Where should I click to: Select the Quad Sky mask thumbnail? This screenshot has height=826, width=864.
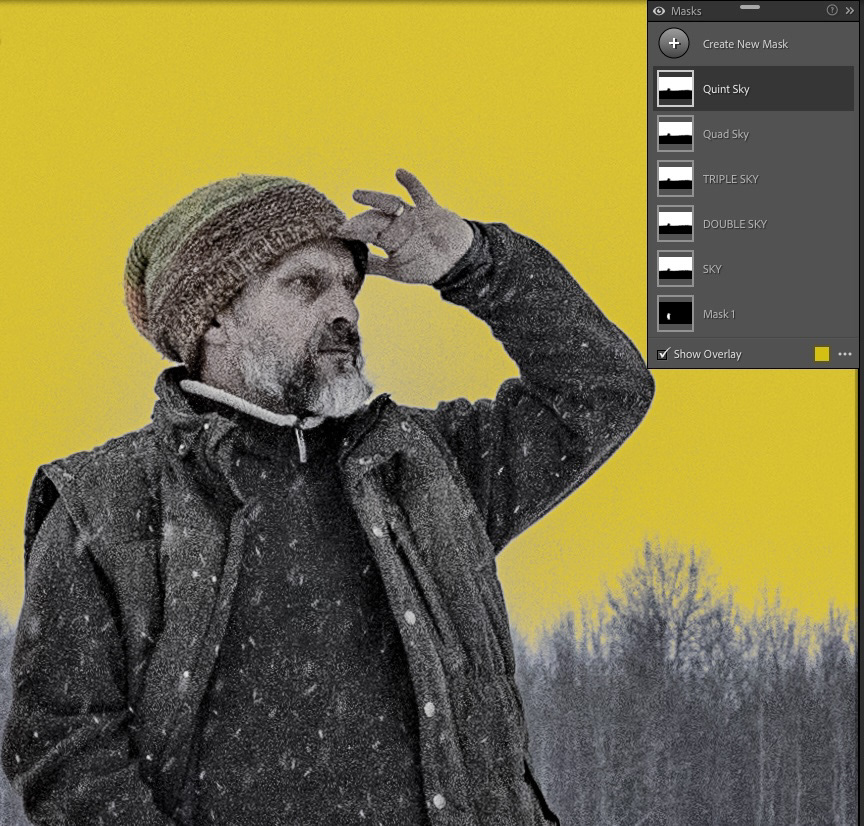point(676,134)
